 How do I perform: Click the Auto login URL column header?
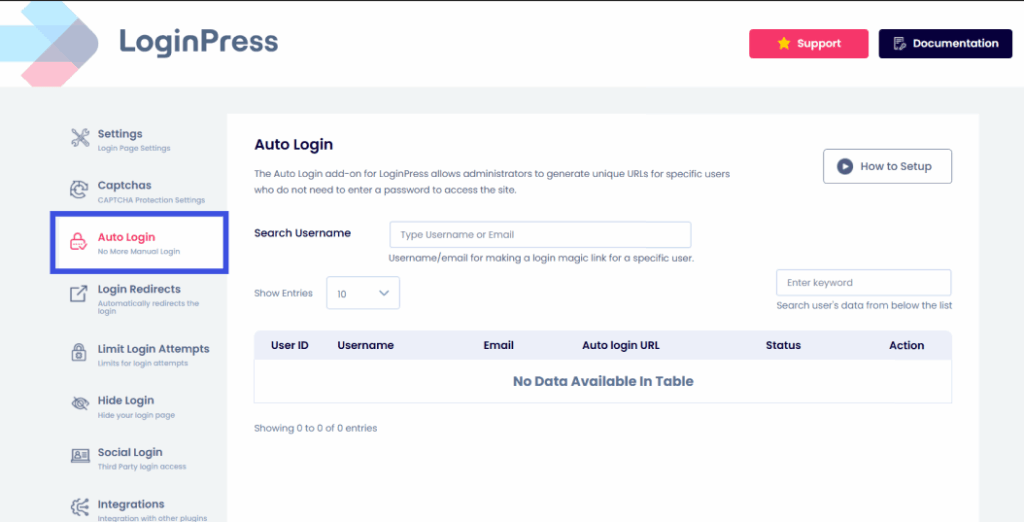tap(620, 345)
